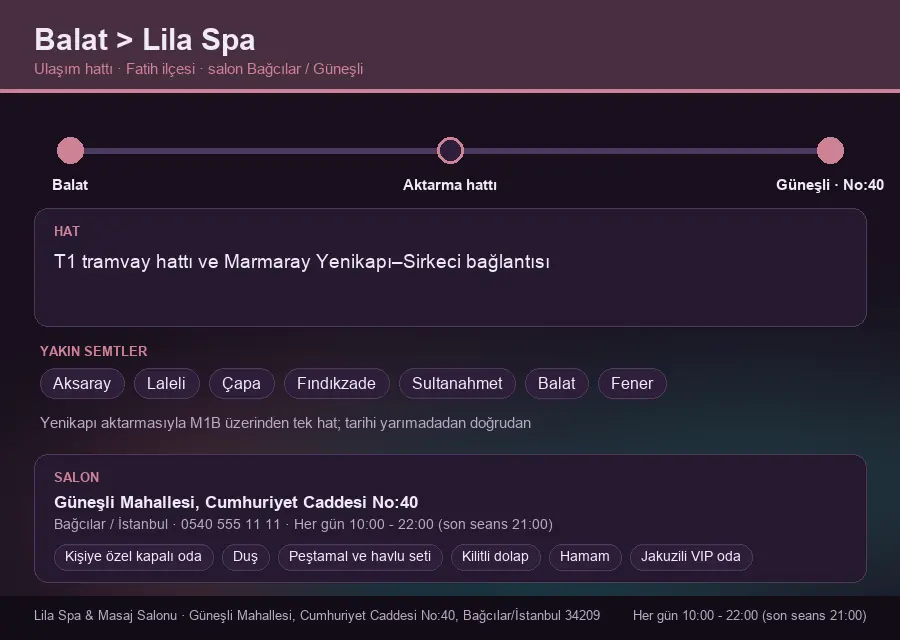Click the T1 tramvay hattı line description
This screenshot has height=640, width=900.
pos(302,262)
